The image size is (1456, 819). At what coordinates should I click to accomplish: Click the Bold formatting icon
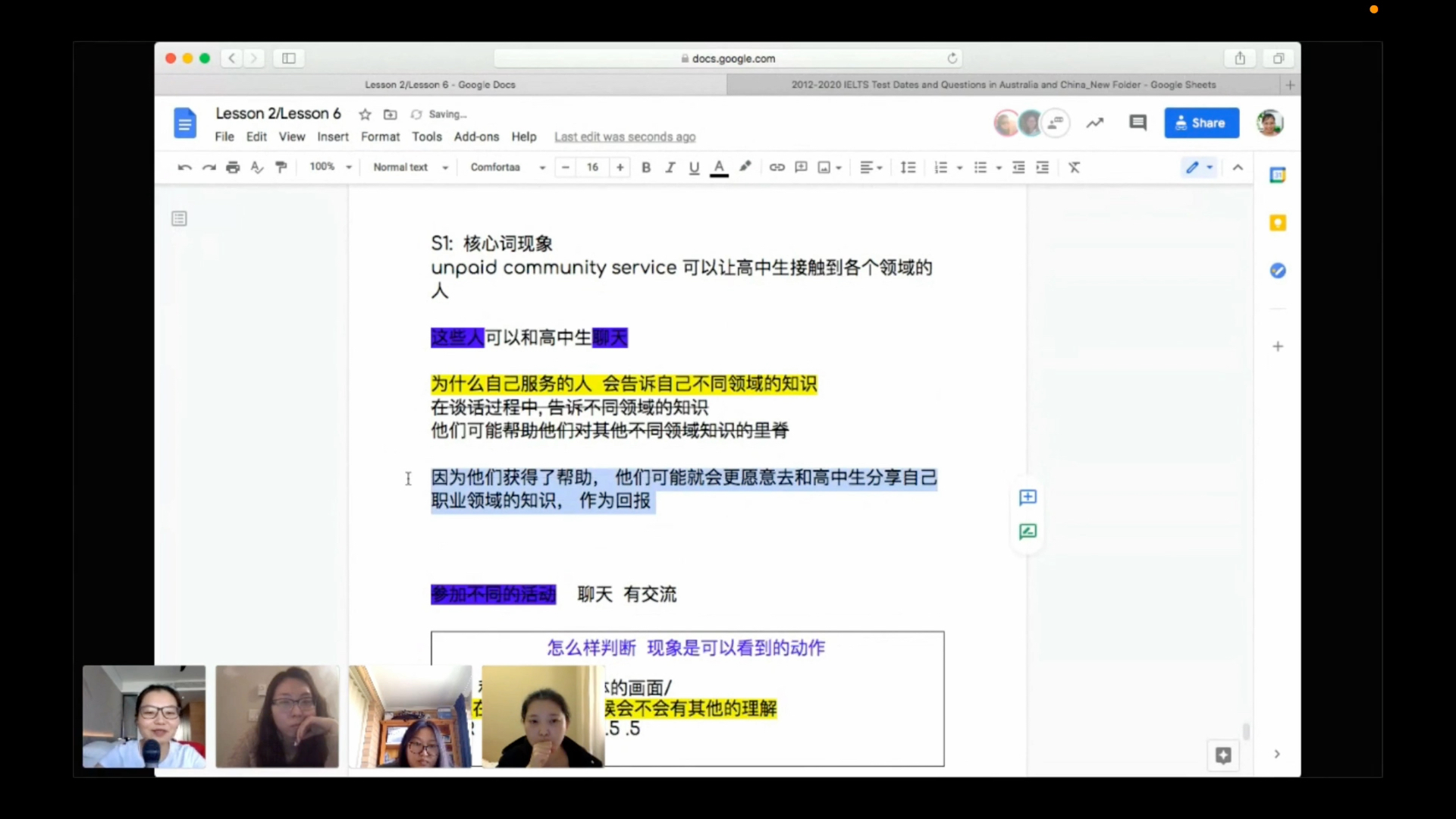click(645, 166)
